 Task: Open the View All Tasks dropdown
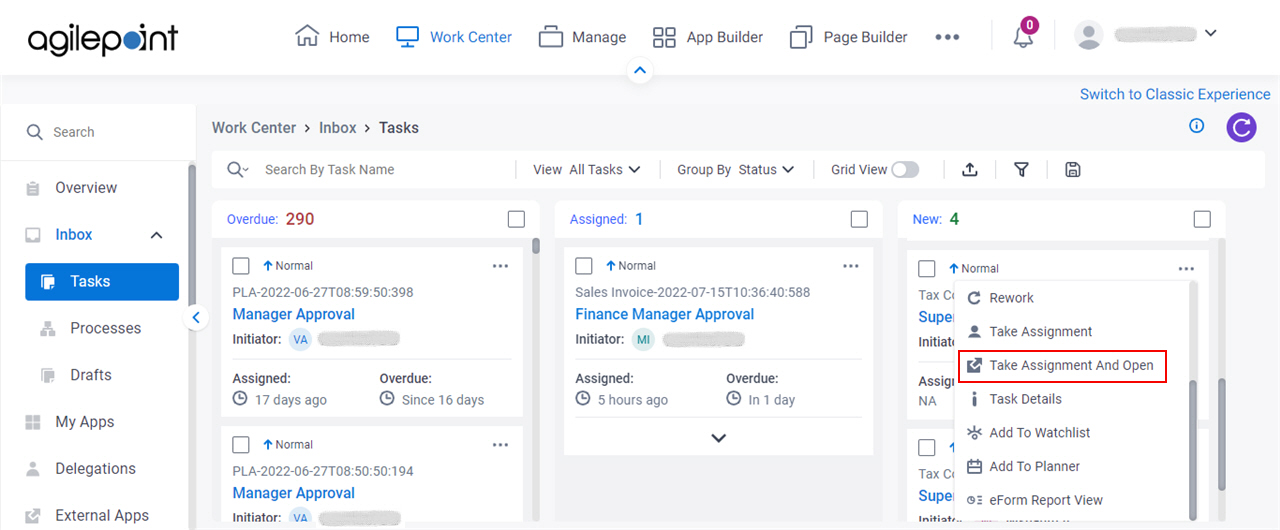(x=587, y=170)
